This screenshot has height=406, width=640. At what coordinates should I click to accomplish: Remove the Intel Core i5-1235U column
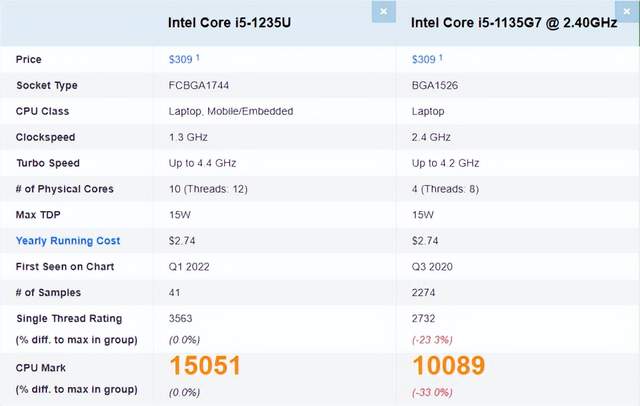[383, 12]
